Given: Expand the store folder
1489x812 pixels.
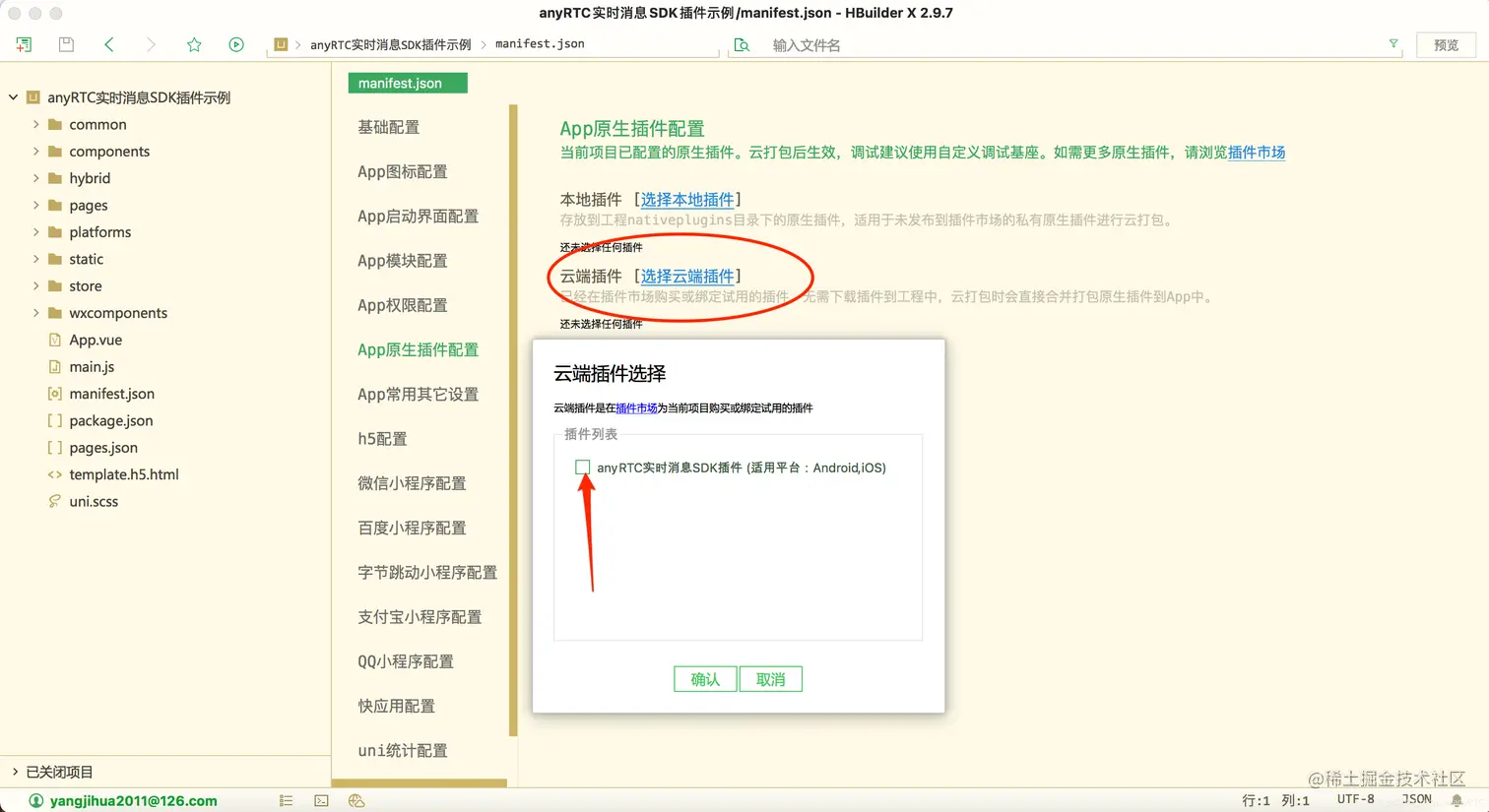Looking at the screenshot, I should pos(36,285).
